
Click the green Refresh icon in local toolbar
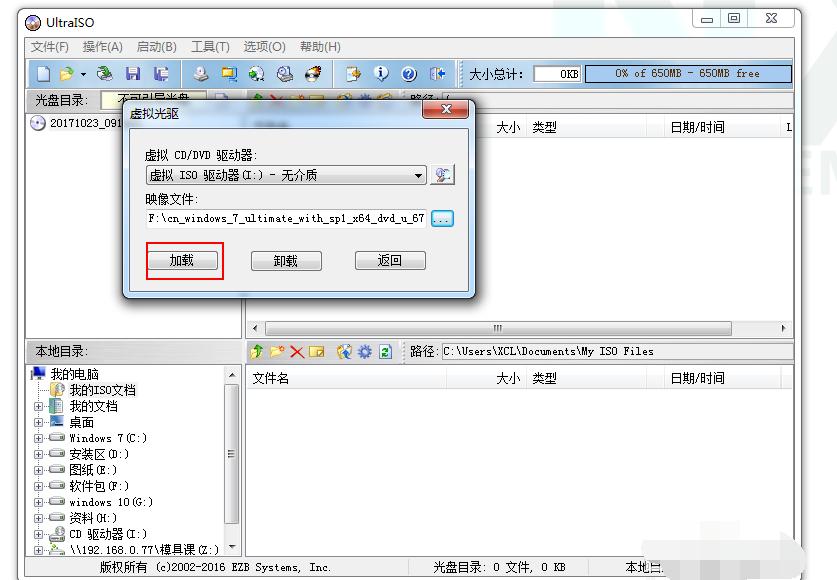tap(385, 352)
